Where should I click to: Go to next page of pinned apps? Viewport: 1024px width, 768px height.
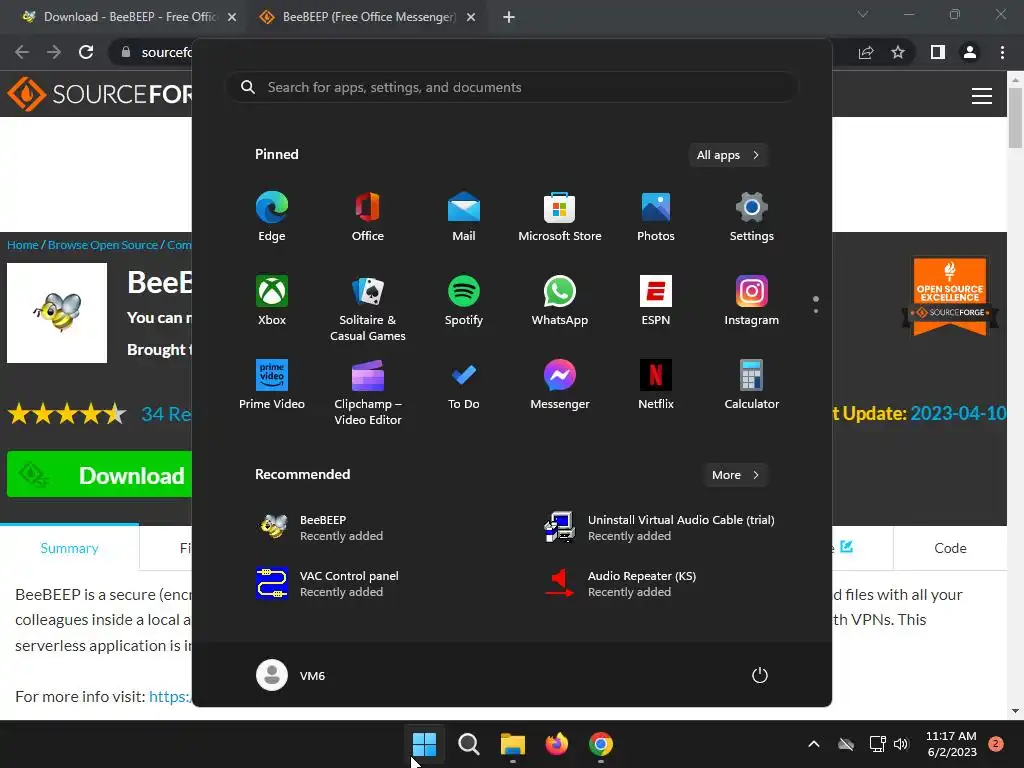816,311
